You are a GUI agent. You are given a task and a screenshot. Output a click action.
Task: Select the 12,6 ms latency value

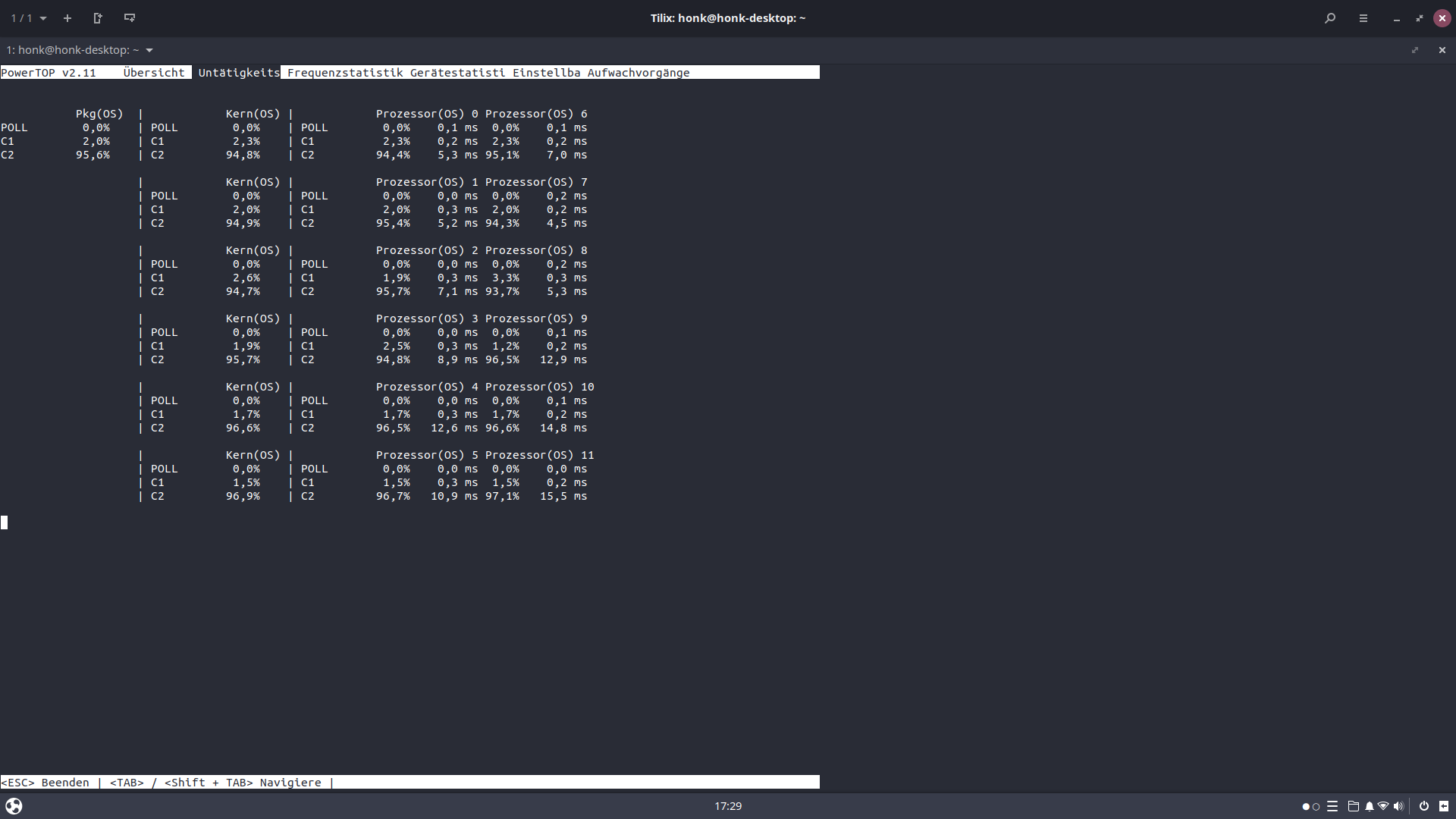[x=454, y=428]
